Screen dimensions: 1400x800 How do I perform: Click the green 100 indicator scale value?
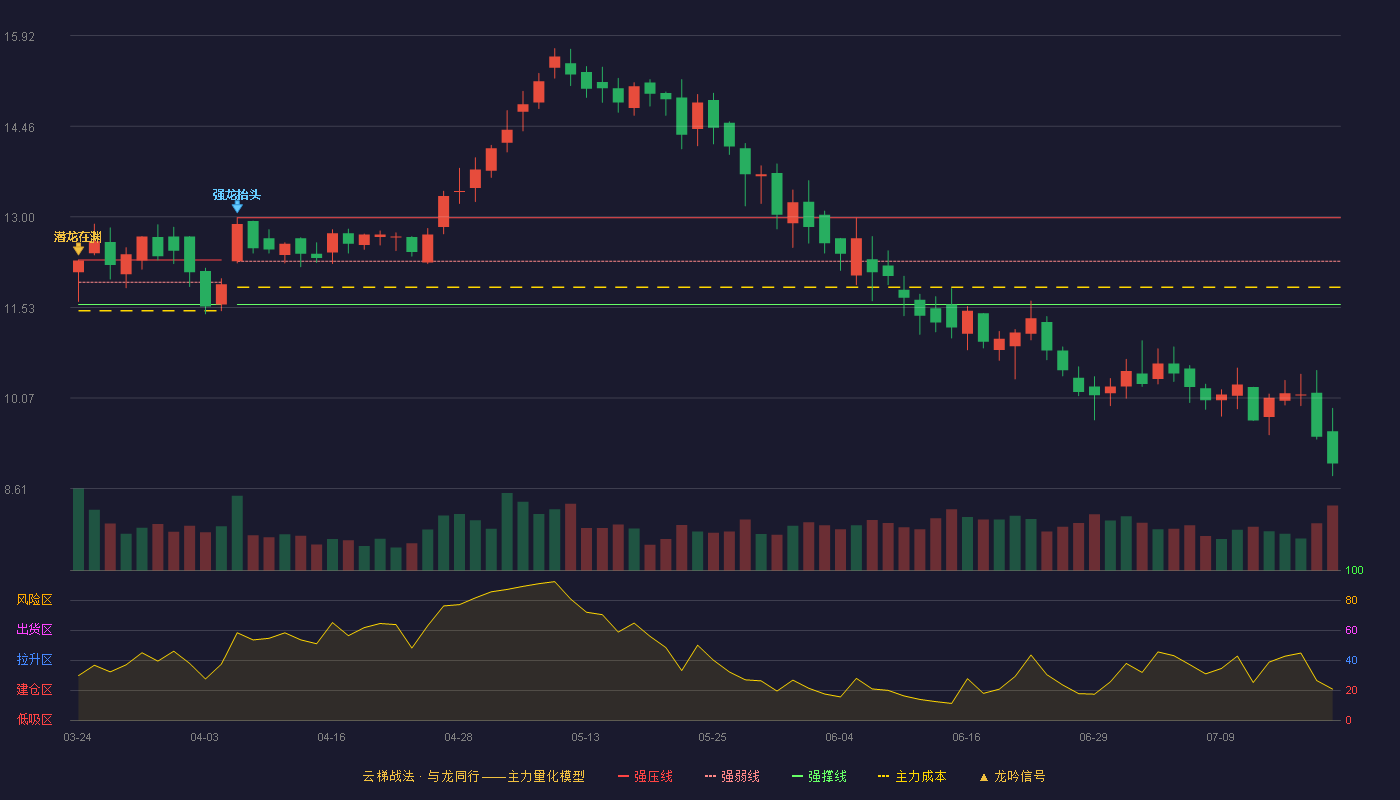(1354, 570)
